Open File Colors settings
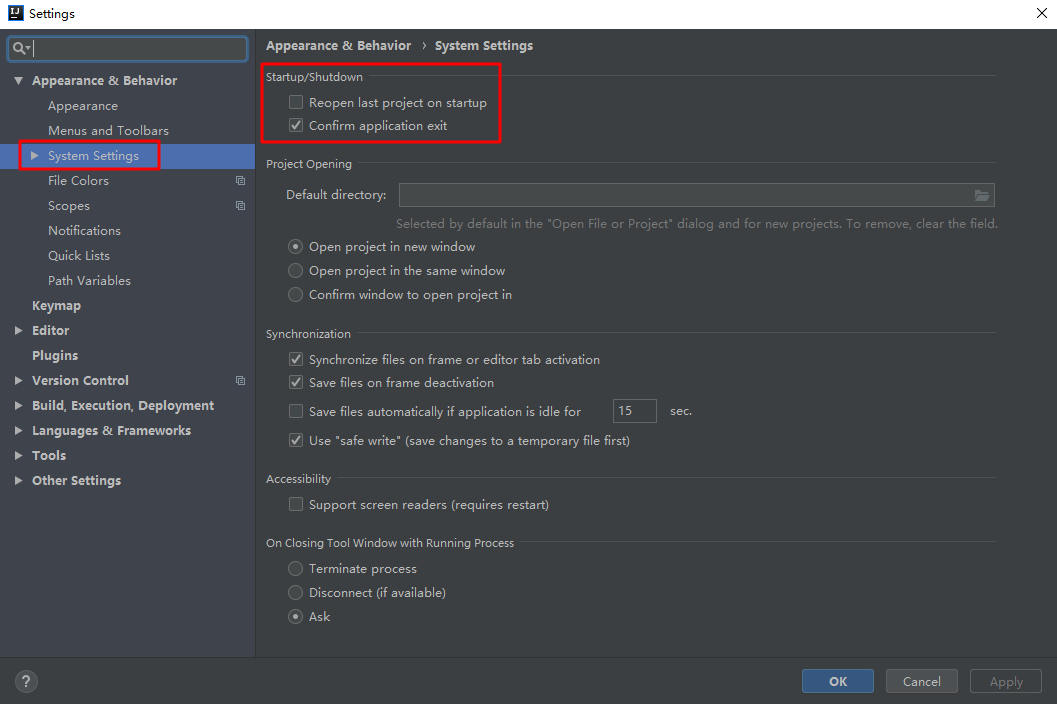Viewport: 1057px width, 704px height. pos(78,181)
